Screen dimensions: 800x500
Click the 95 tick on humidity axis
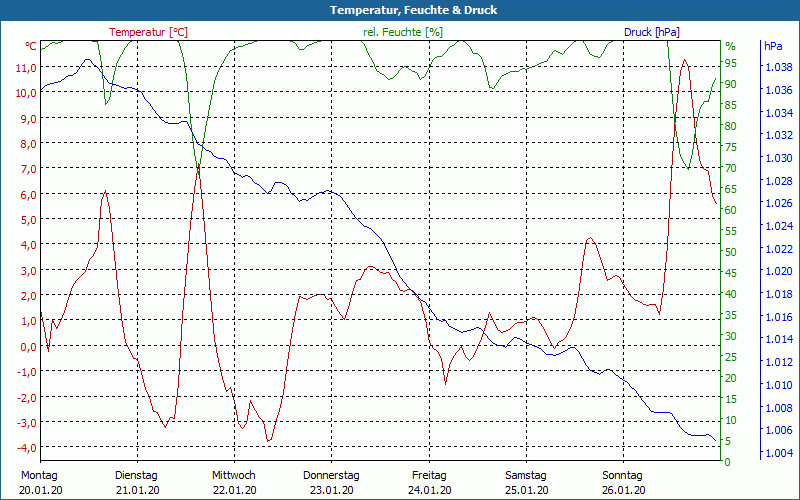(x=731, y=63)
